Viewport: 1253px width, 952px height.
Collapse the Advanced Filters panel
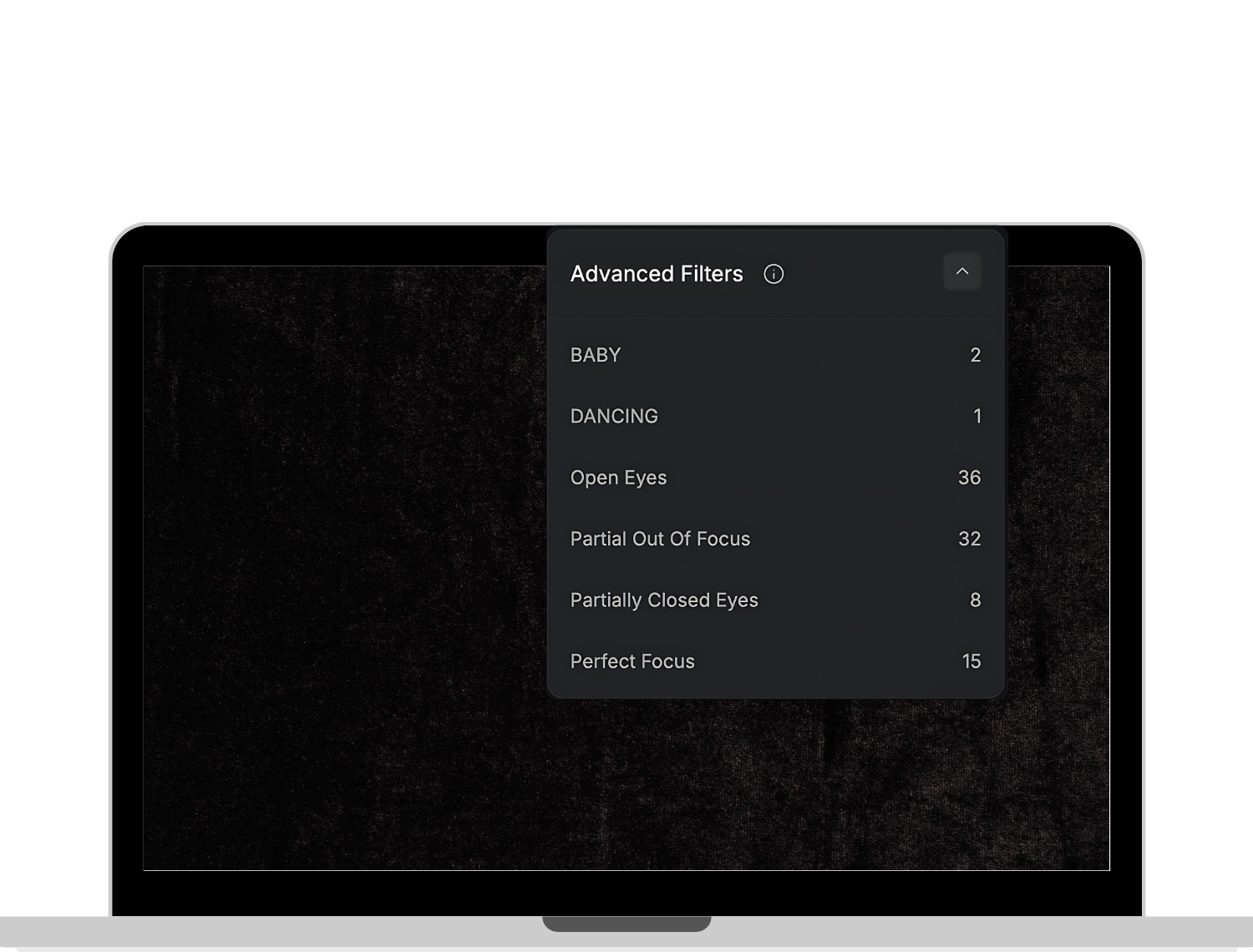[x=961, y=271]
